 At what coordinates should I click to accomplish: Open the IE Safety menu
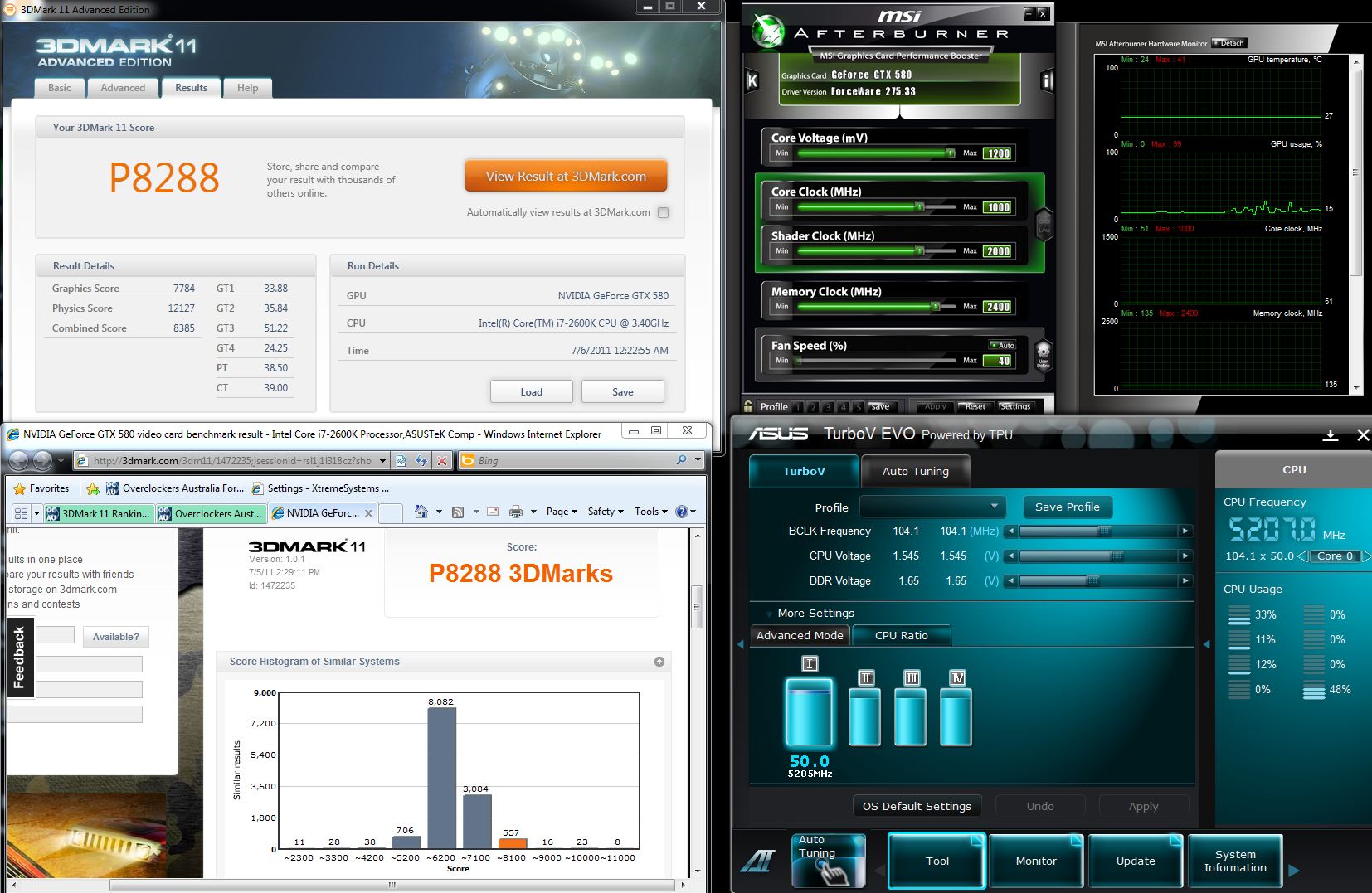(x=605, y=512)
